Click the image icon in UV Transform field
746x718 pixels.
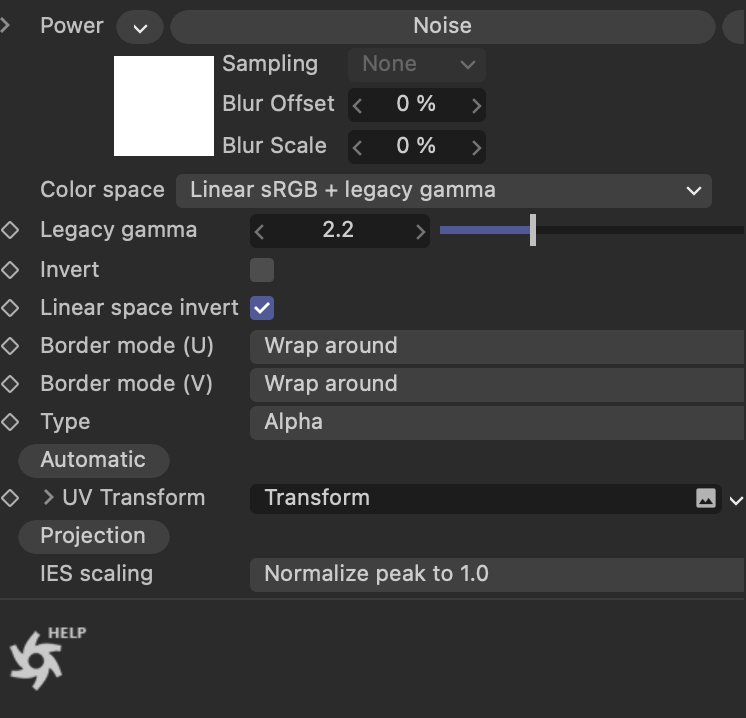pos(706,499)
